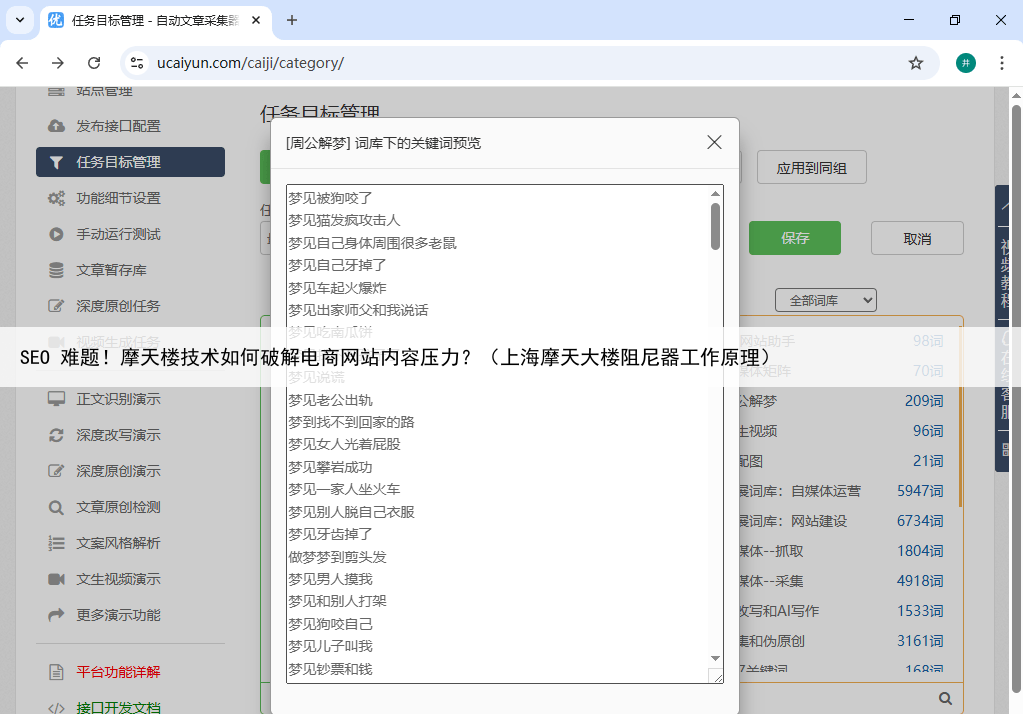Viewport: 1023px width, 714px height.
Task: Click the database icon beside 文章暂存库
Action: 57,270
